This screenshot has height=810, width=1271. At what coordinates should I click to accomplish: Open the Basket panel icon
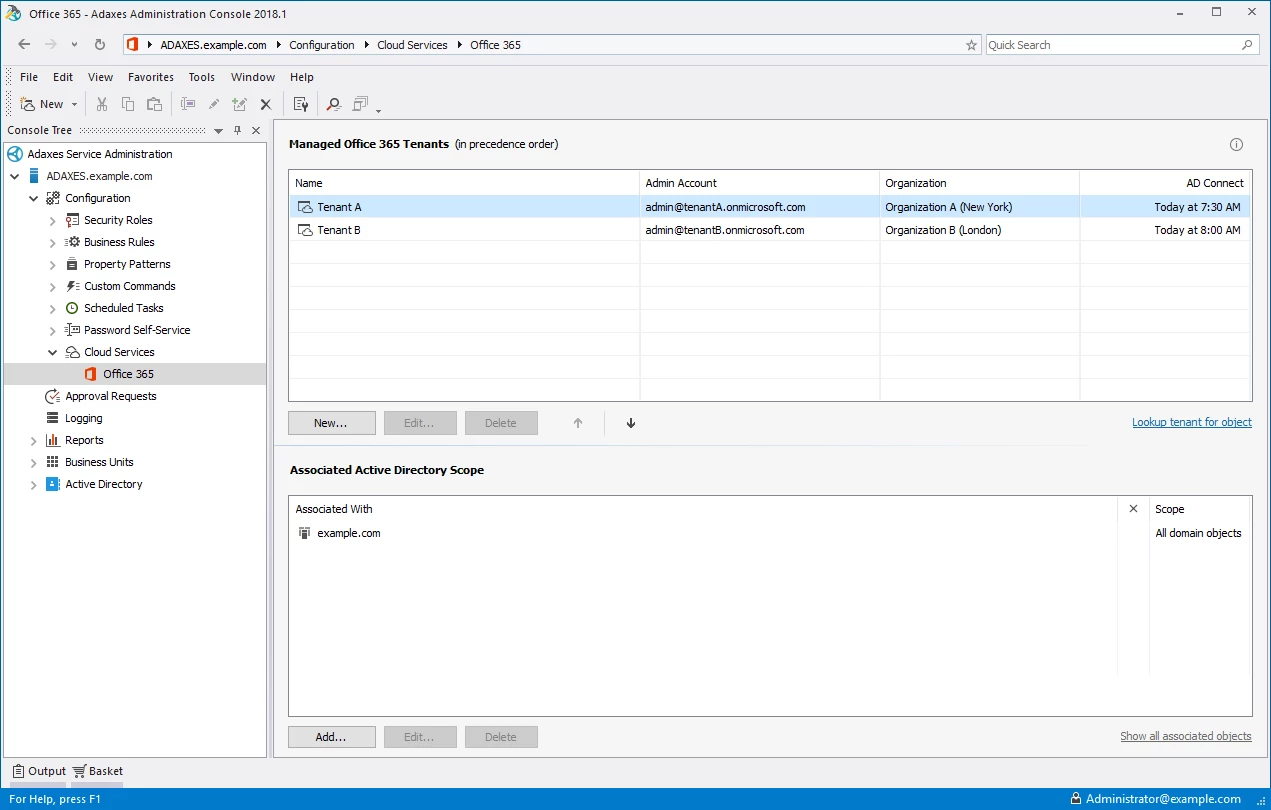(x=80, y=771)
